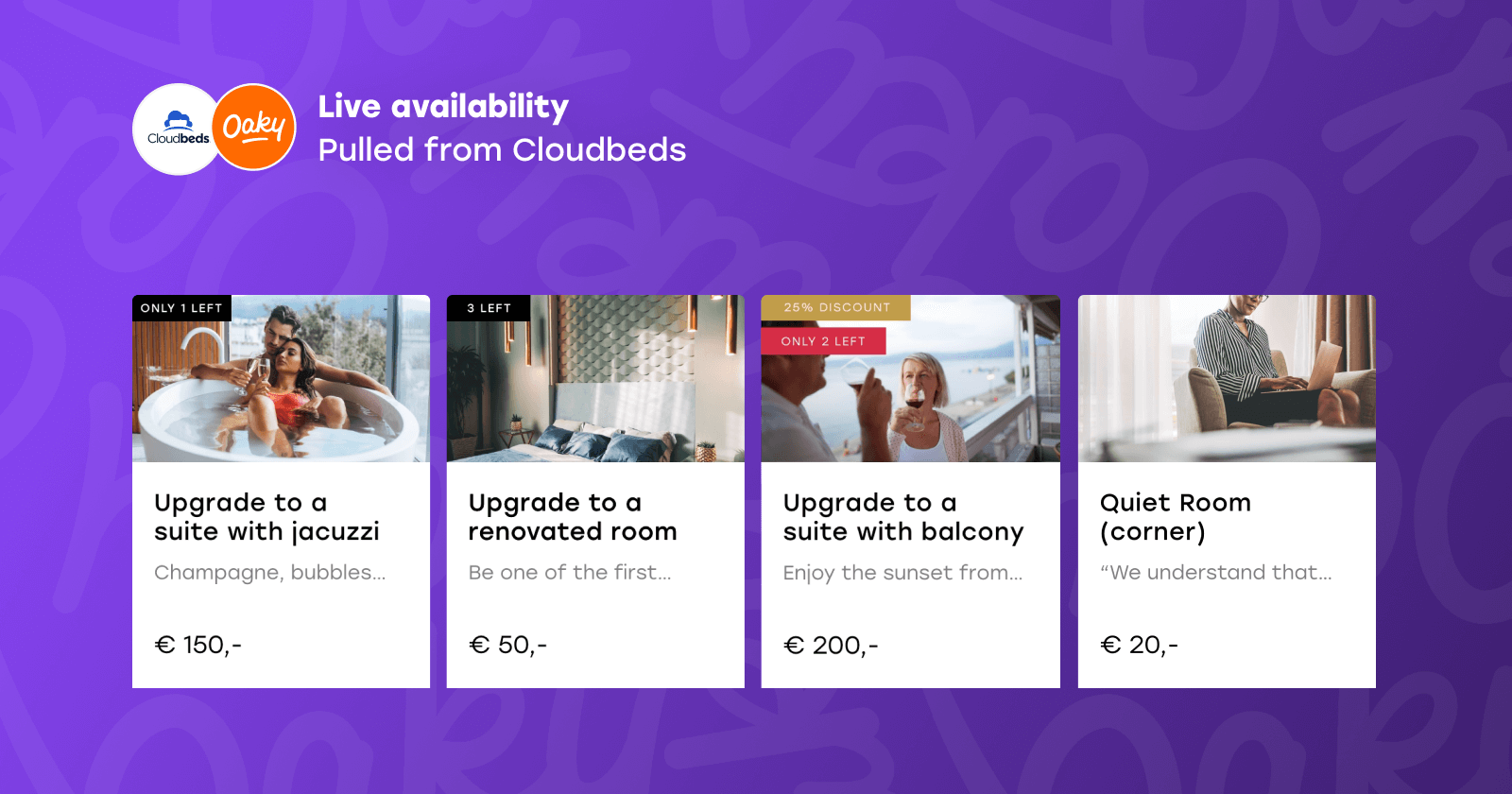This screenshot has width=1512, height=794.
Task: Click the € 20,- price
Action: click(1140, 645)
